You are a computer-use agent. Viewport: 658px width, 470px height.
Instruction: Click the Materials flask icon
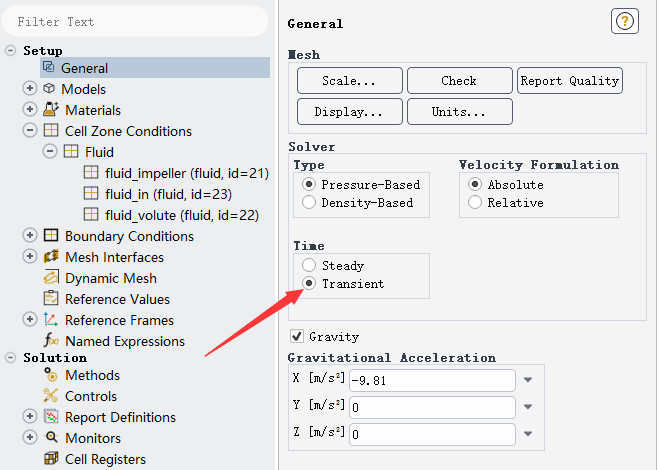(50, 110)
